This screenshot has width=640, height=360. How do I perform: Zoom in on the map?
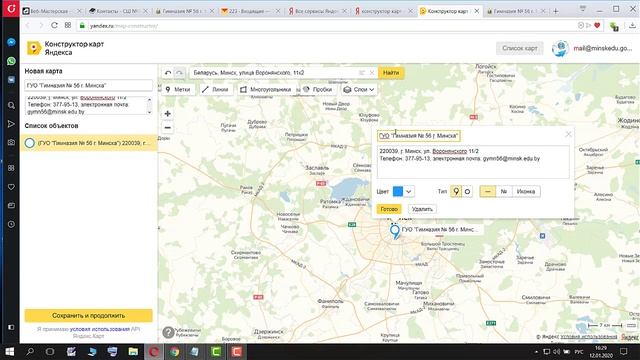click(x=167, y=114)
